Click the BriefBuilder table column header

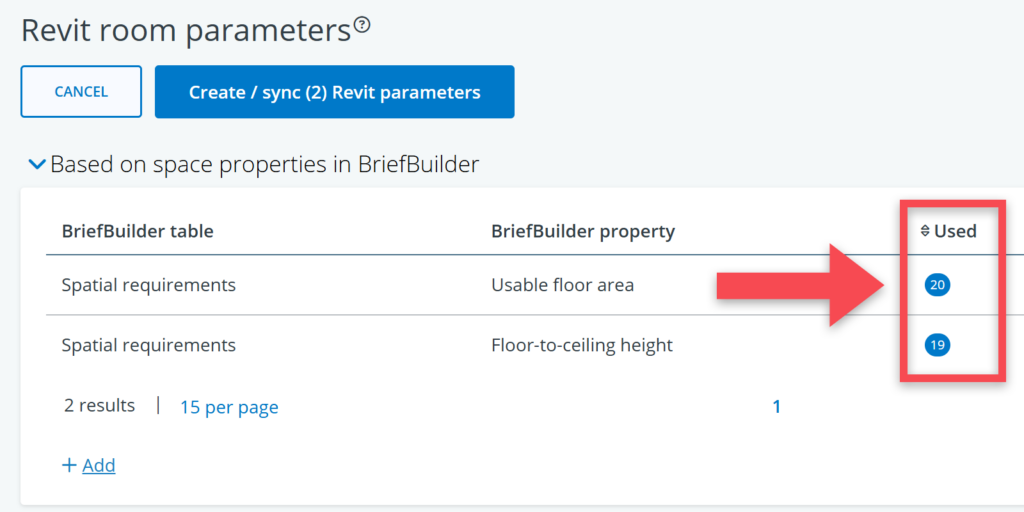point(137,231)
